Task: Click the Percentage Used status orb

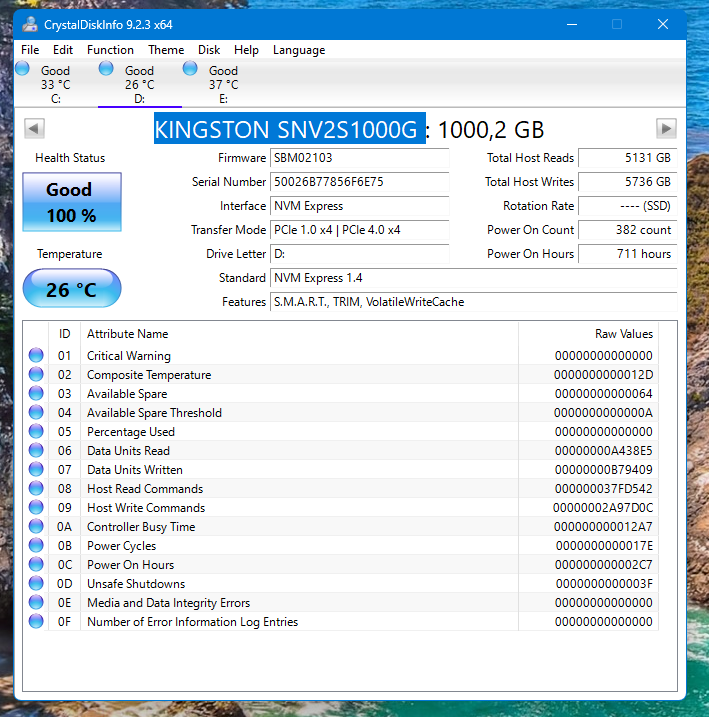Action: coord(36,431)
